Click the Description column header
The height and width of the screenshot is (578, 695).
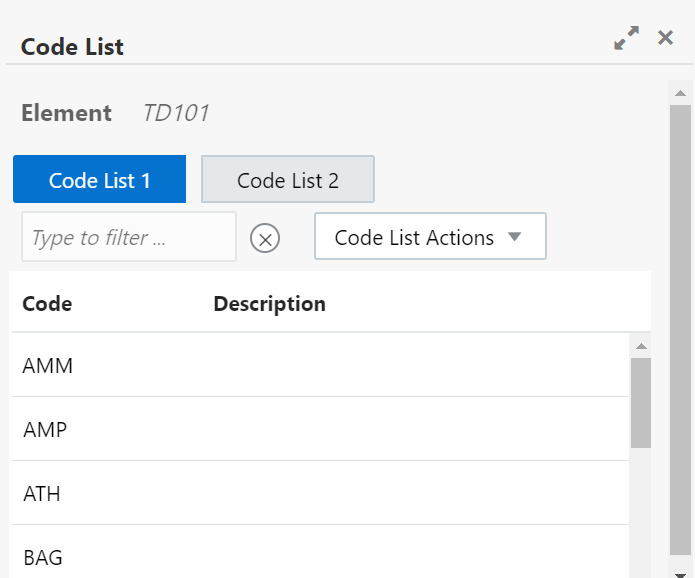click(270, 304)
